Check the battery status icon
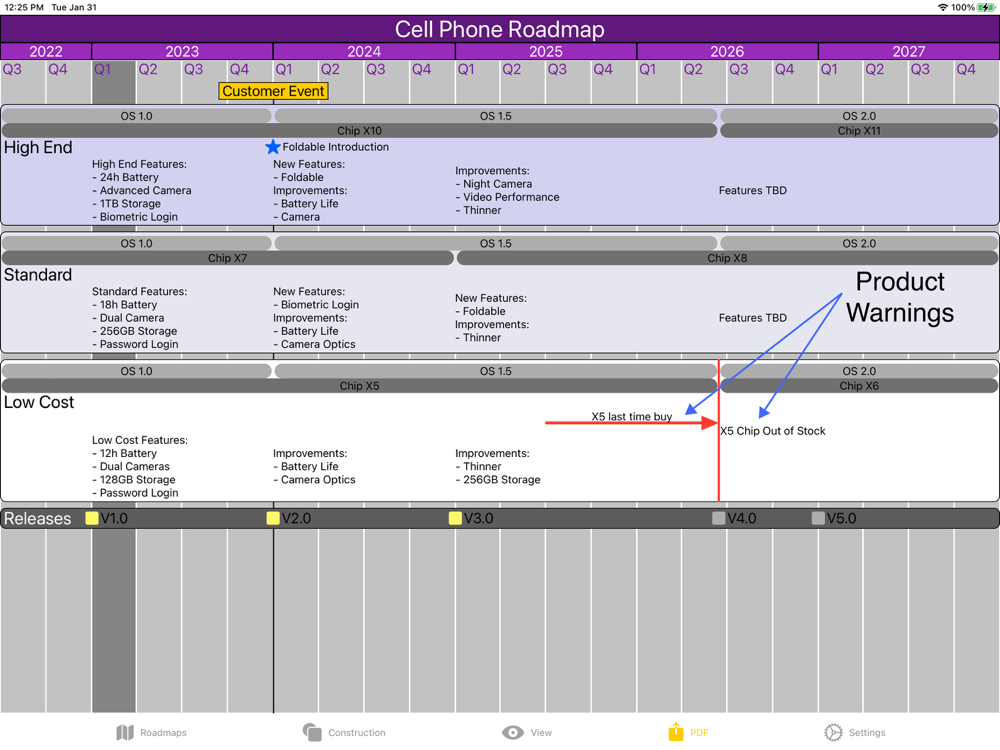This screenshot has height=750, width=1000. (x=986, y=7)
